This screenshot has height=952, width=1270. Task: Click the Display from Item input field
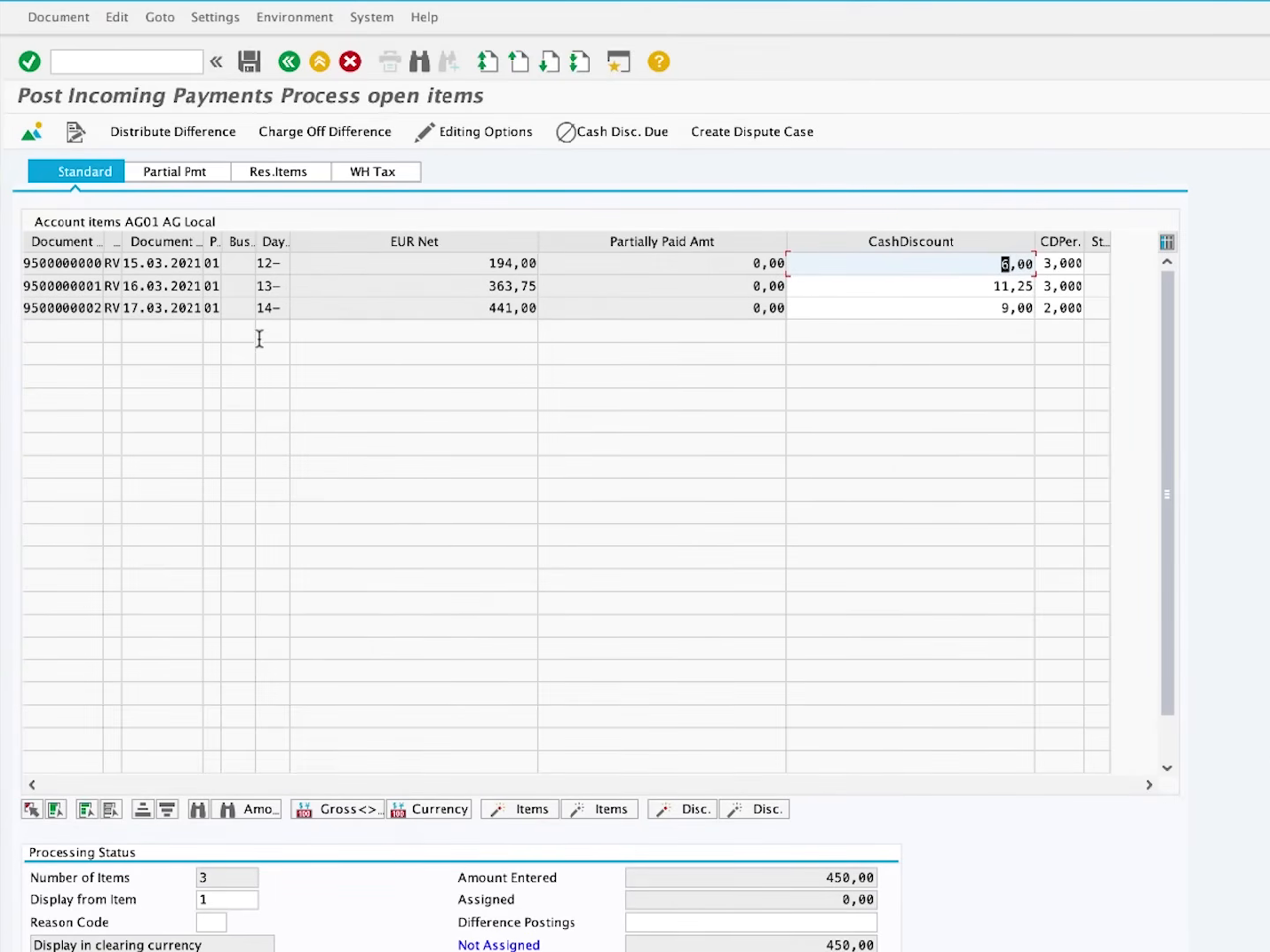(227, 900)
